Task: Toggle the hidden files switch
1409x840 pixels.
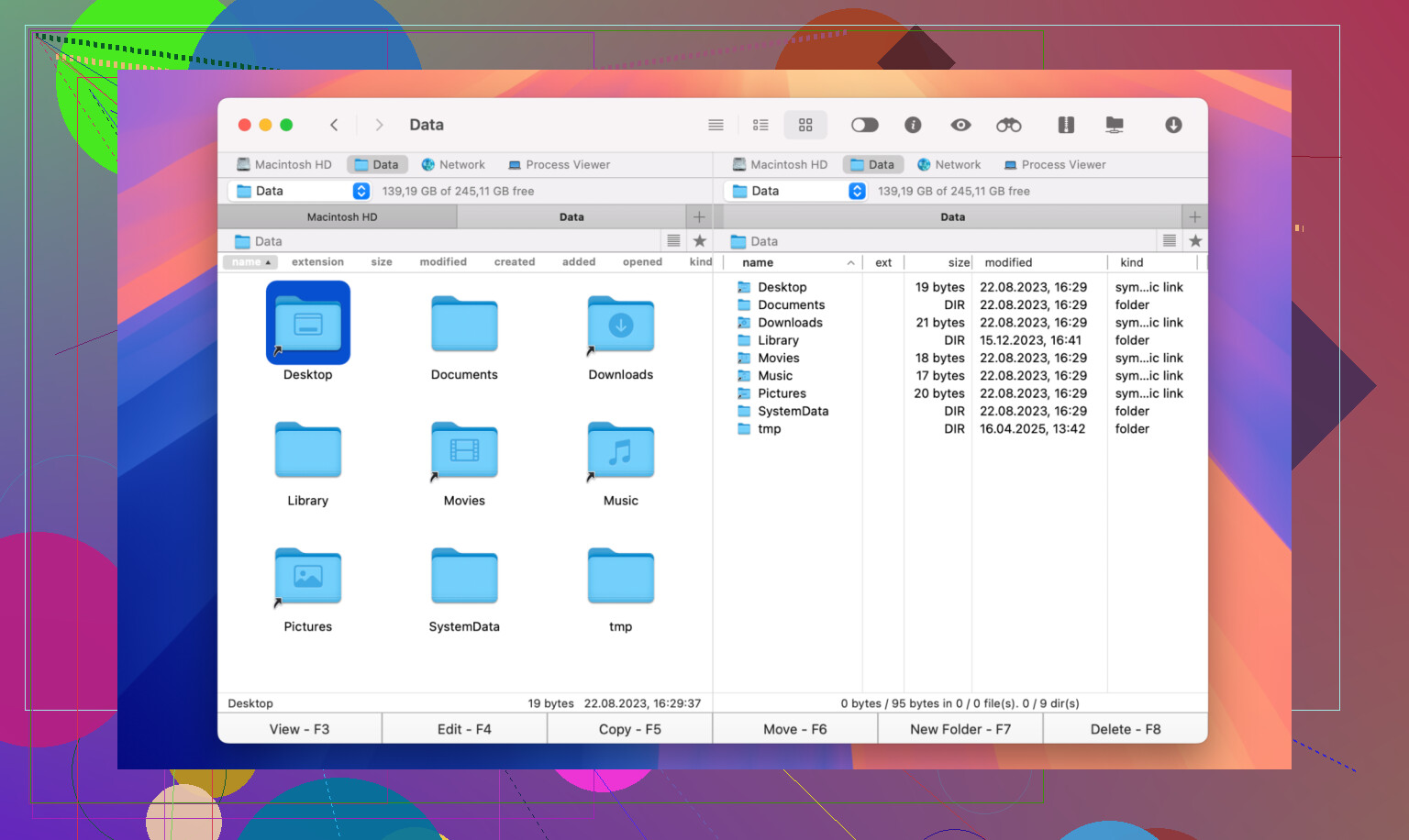Action: tap(864, 125)
